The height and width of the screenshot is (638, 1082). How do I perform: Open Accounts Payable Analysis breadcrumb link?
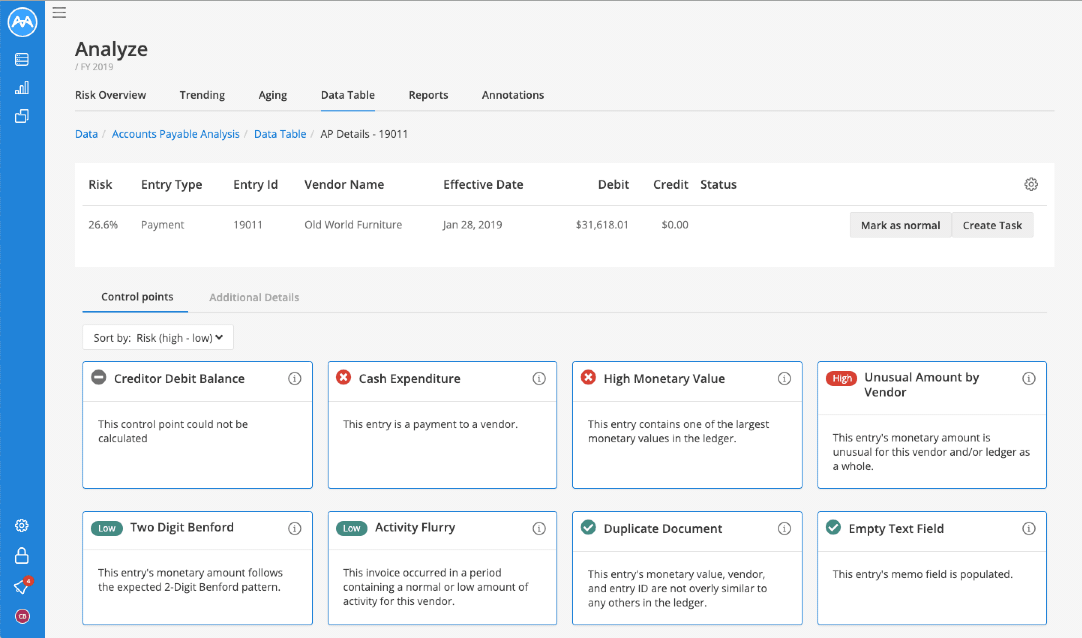point(175,134)
